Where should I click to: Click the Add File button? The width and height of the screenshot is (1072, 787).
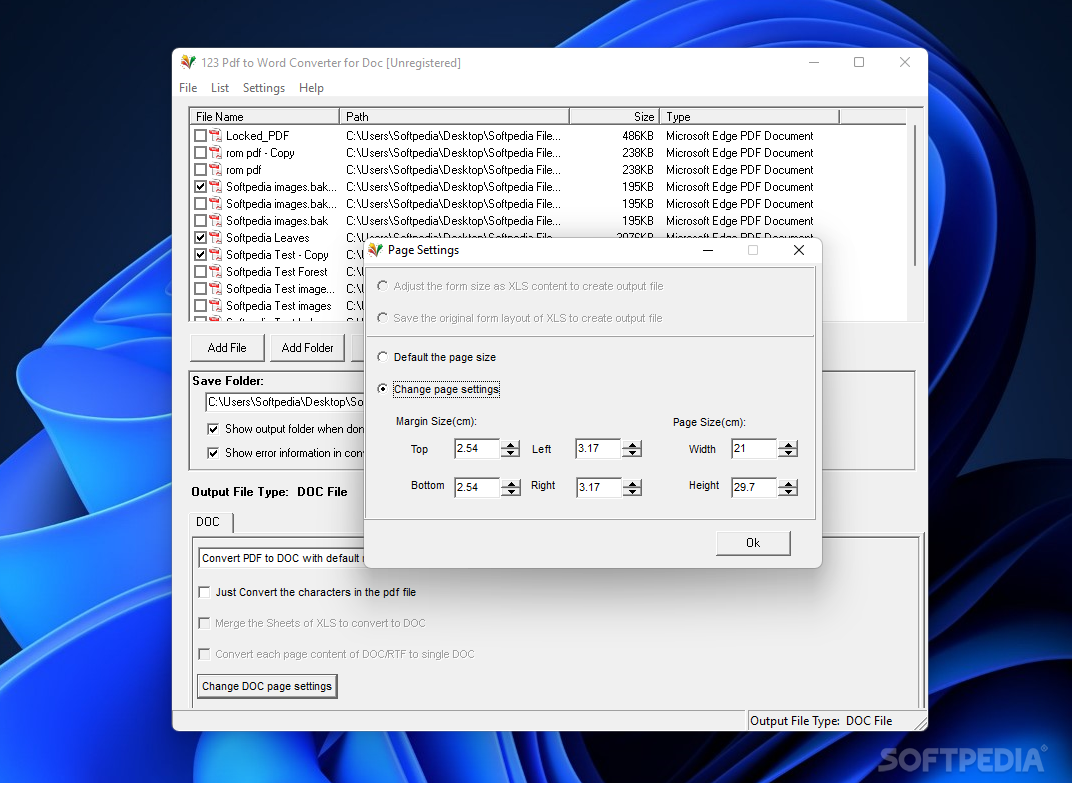click(227, 347)
